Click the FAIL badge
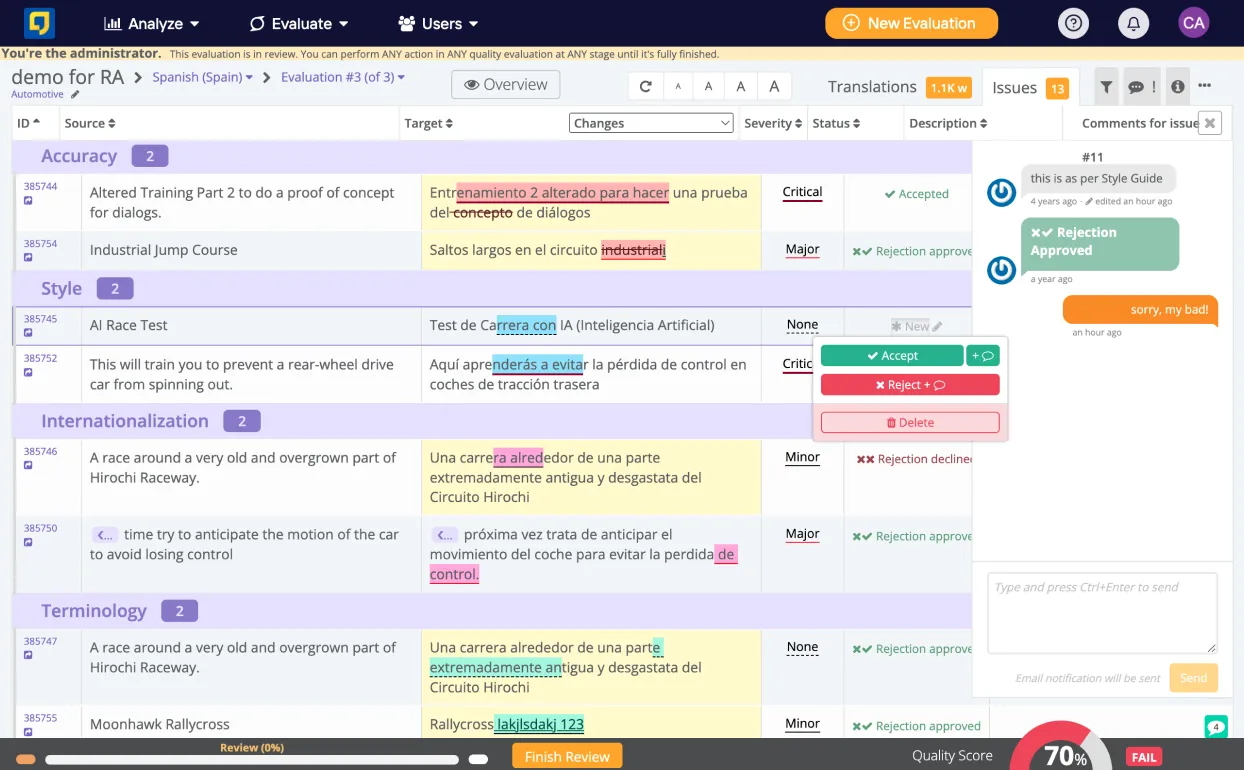Screen dimensions: 1244x770 pos(1144,757)
